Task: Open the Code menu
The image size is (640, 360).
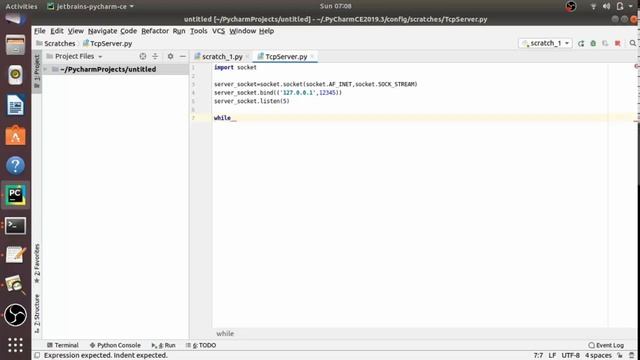Action: click(128, 31)
